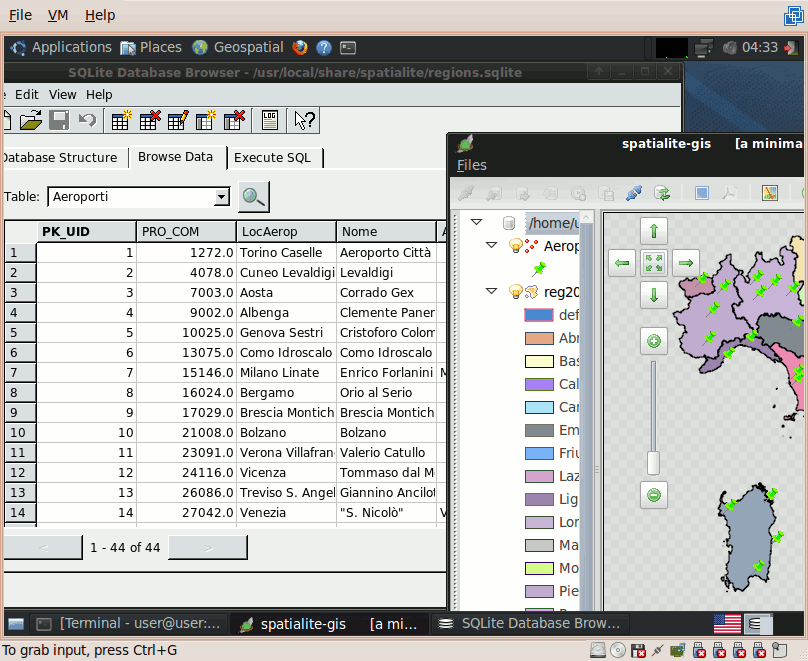Click the Create Table icon

pyautogui.click(x=121, y=121)
